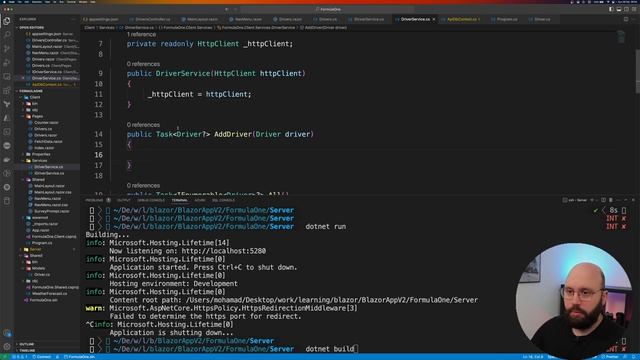
Task: Go back using title bar arrow
Action: pyautogui.click(x=227, y=9)
